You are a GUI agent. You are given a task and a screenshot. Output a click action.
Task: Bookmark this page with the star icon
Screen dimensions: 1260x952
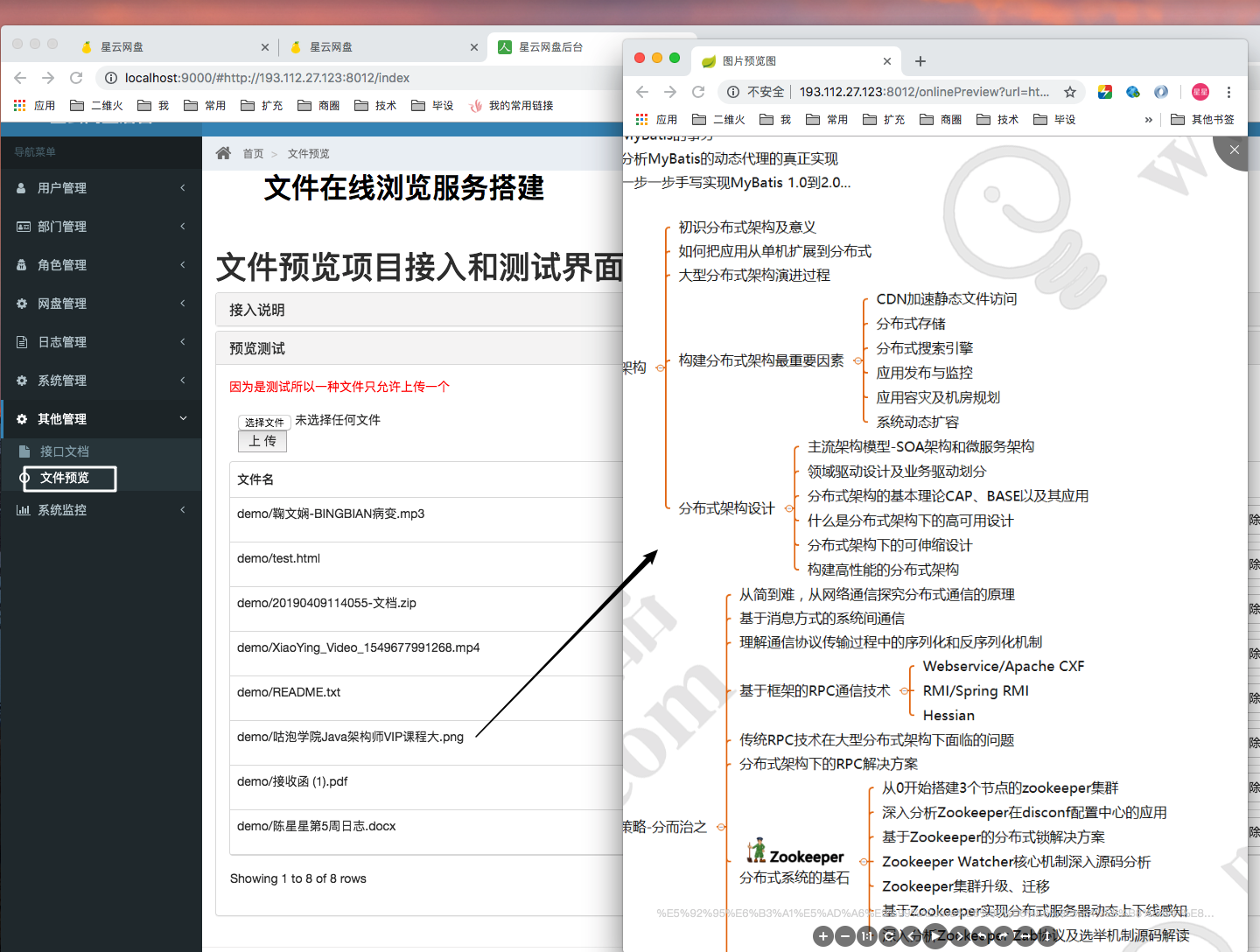1069,92
